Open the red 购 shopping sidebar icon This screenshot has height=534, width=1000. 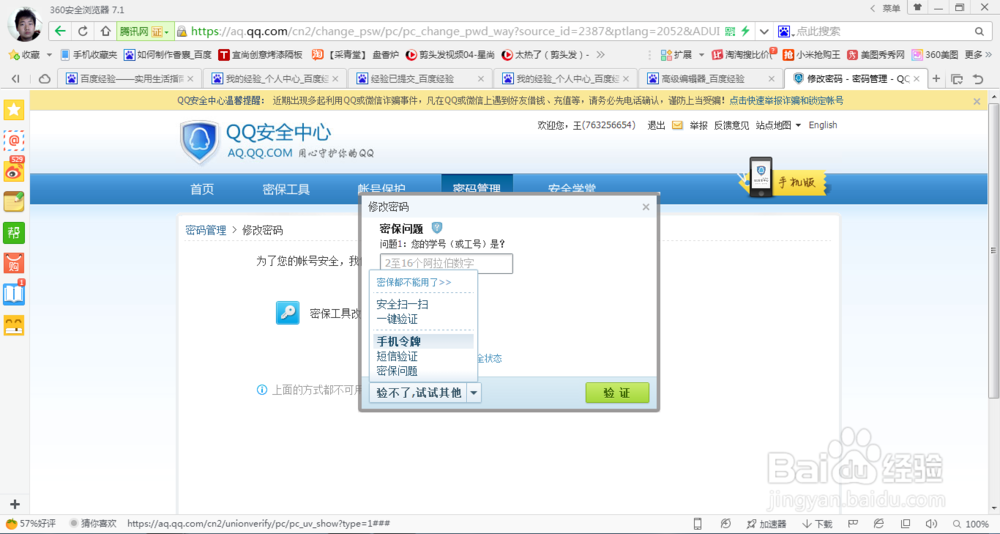(14, 263)
